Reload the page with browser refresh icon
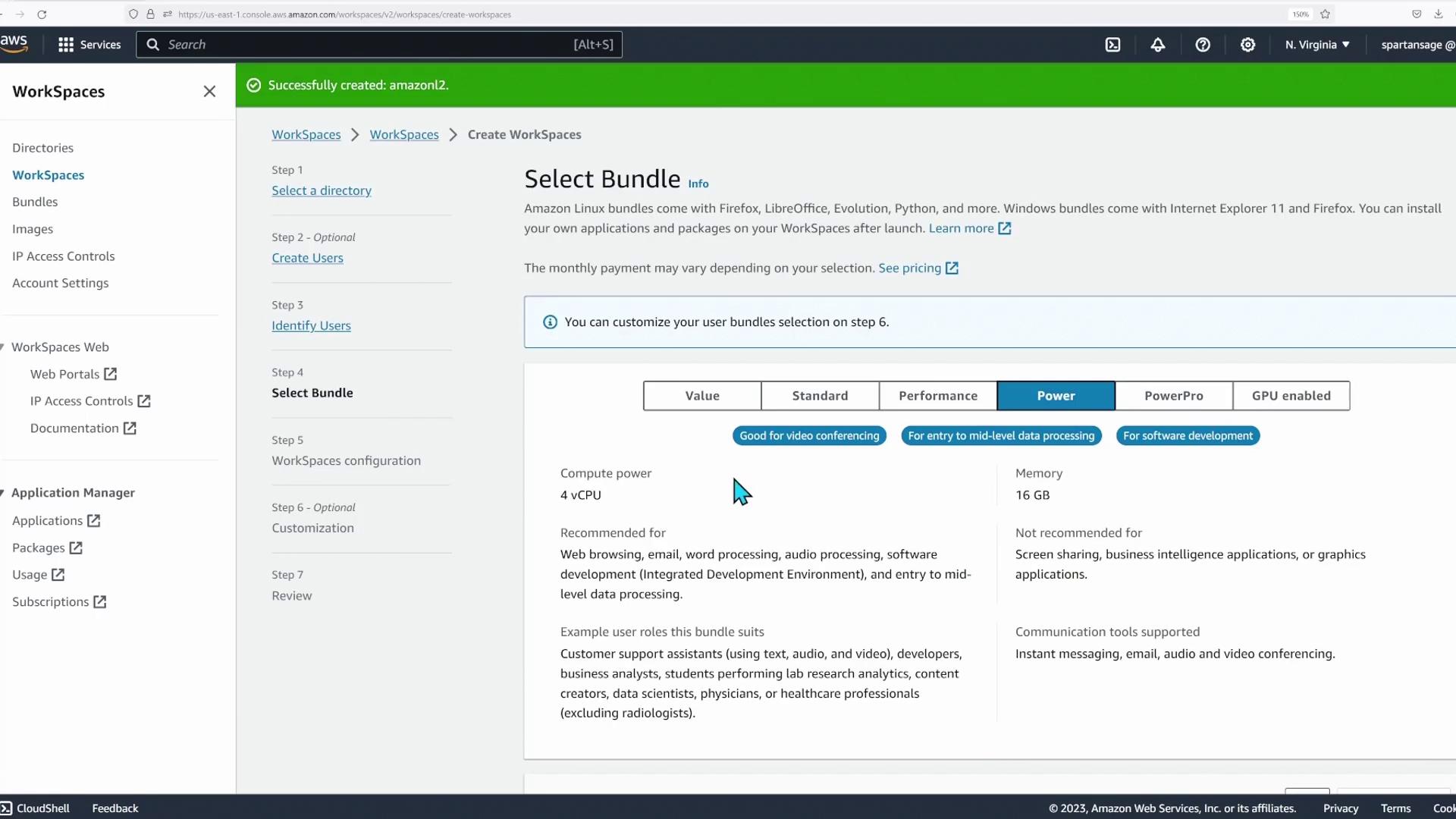1456x819 pixels. coord(42,14)
